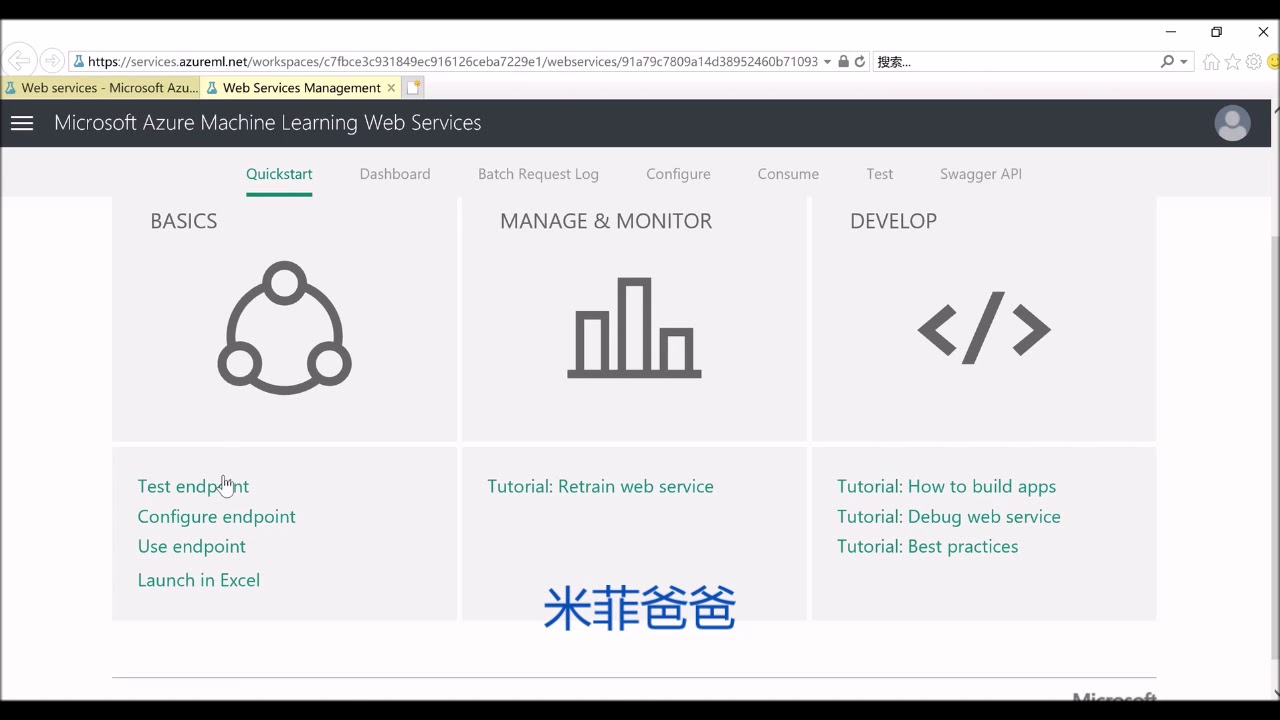Switch to the Consume tab
The height and width of the screenshot is (720, 1280).
pos(788,174)
